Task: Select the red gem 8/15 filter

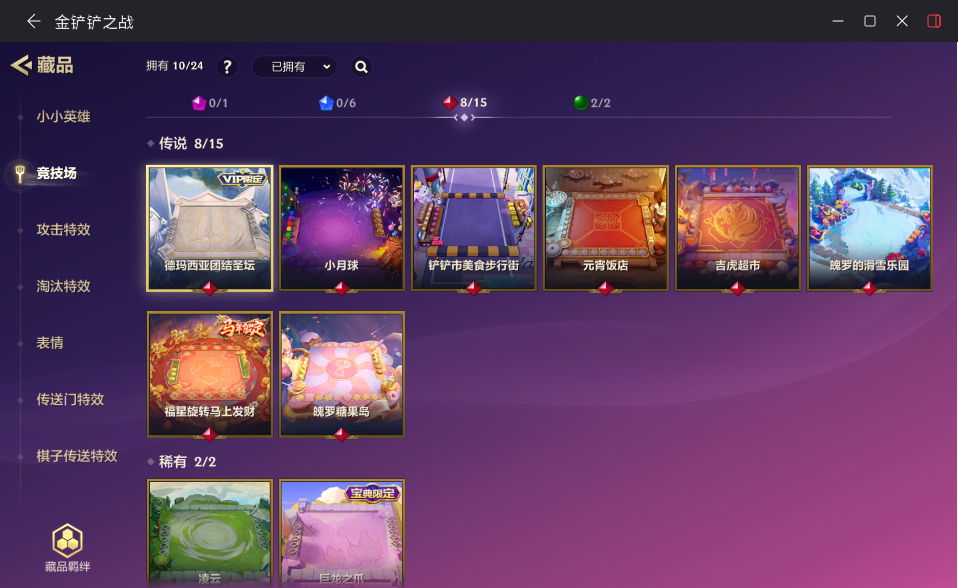Action: point(465,103)
